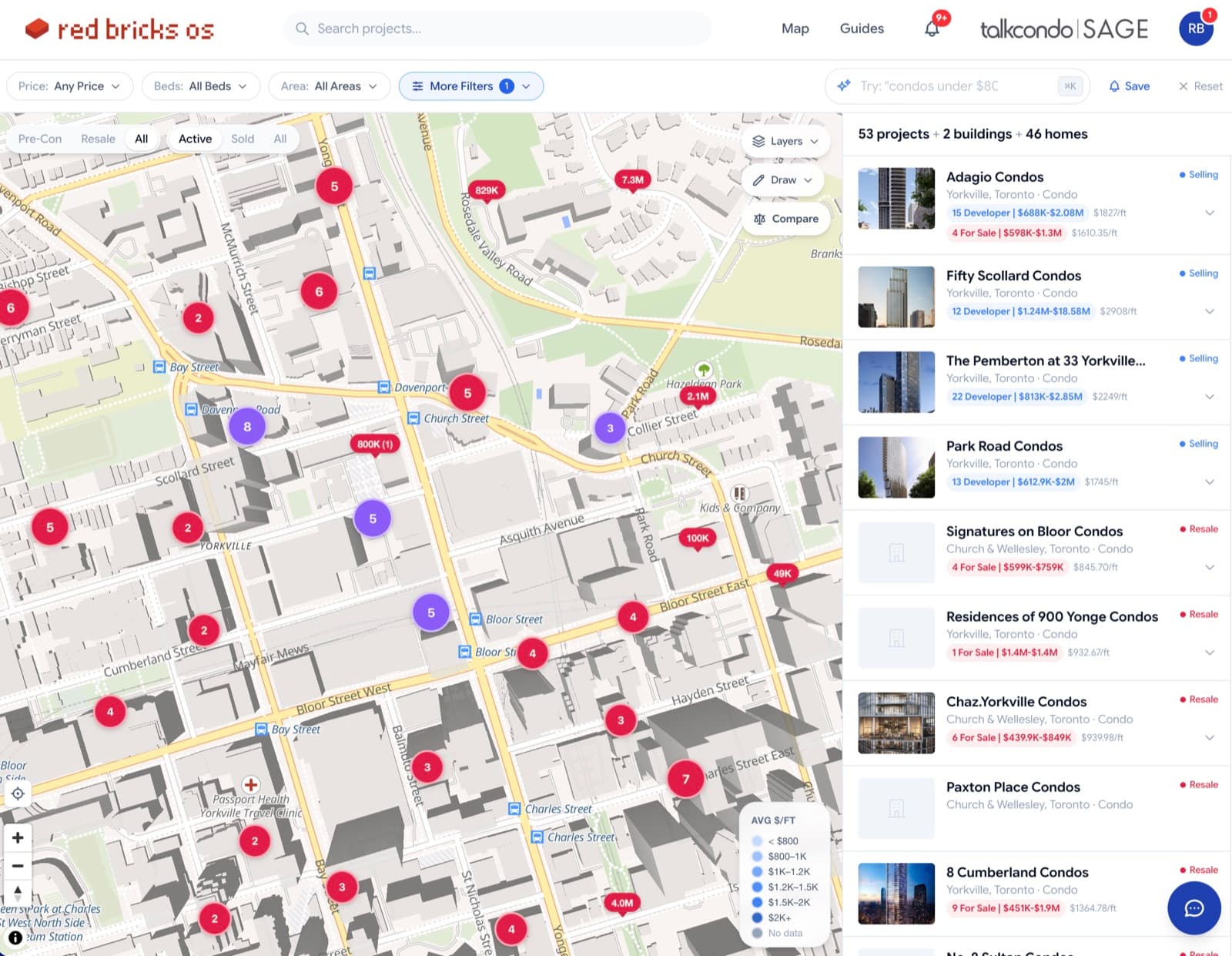Screen dimensions: 1232x956
Task: Open Adagio Condos 4 For Sale tag
Action: click(x=1006, y=233)
